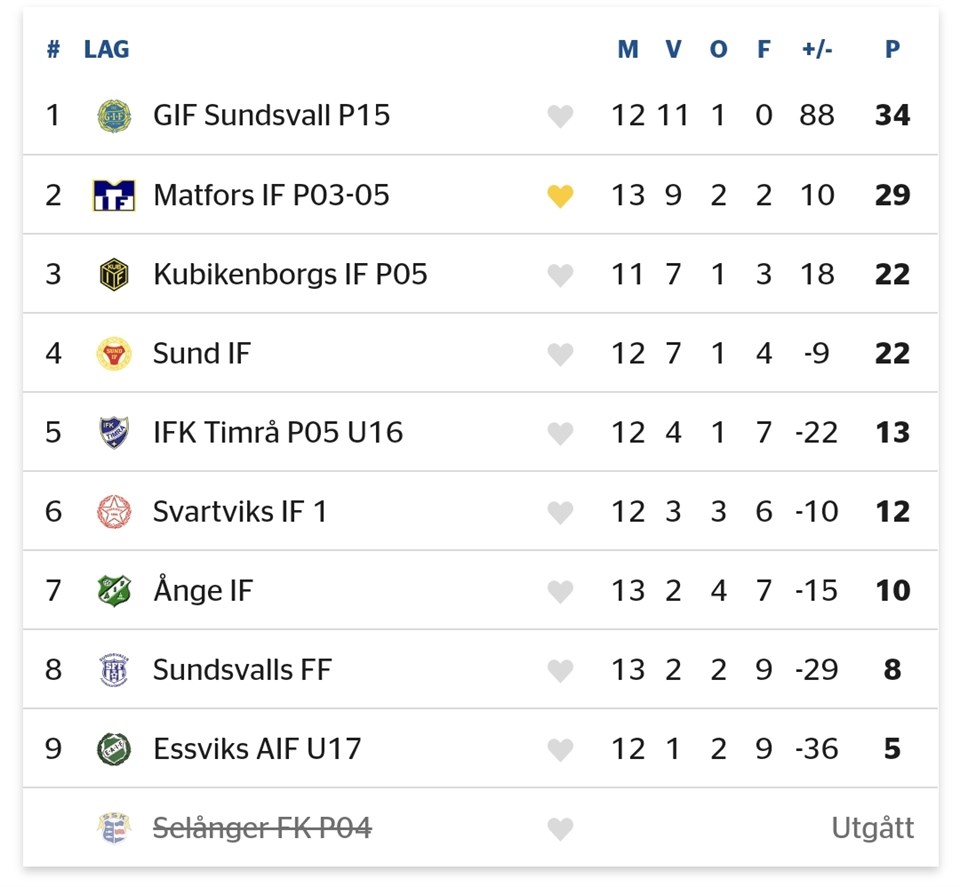The height and width of the screenshot is (887, 960).
Task: Toggle the heart next to Sundsvalls FF
Action: [x=560, y=670]
